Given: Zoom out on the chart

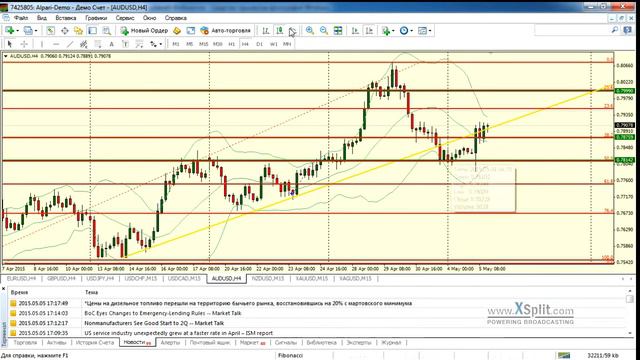Looking at the screenshot, I should (324, 31).
